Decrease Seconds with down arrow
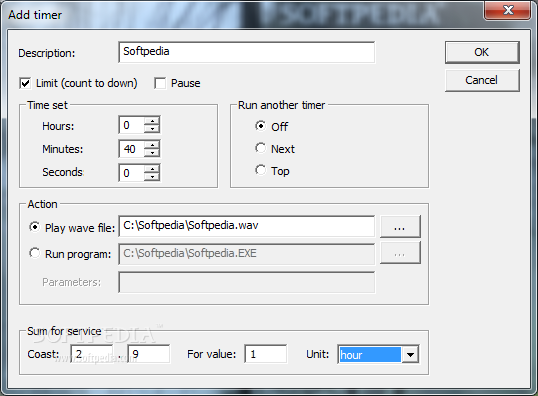Screen dimensions: 538x396 coord(152,176)
